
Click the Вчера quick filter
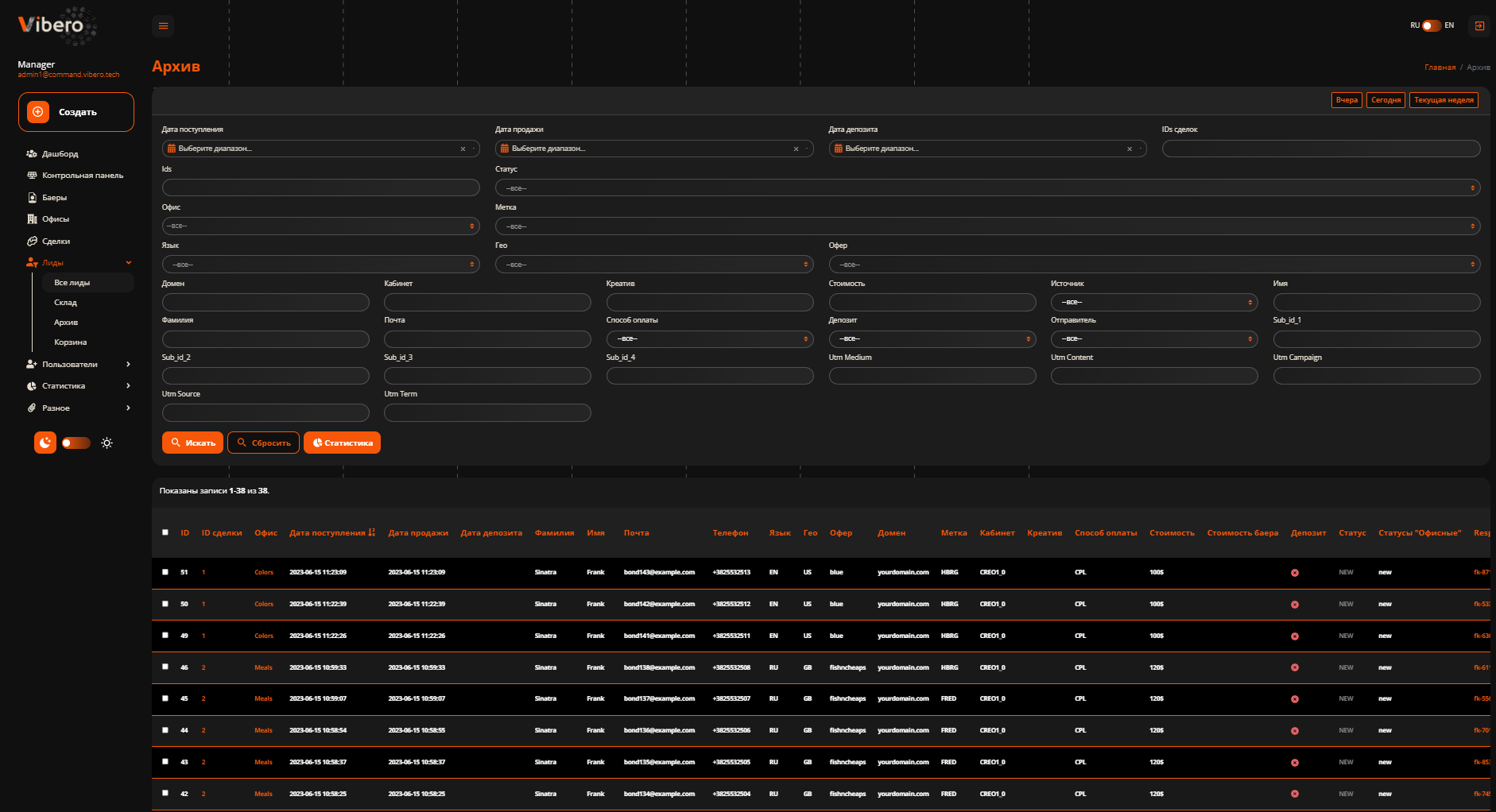pos(1347,100)
